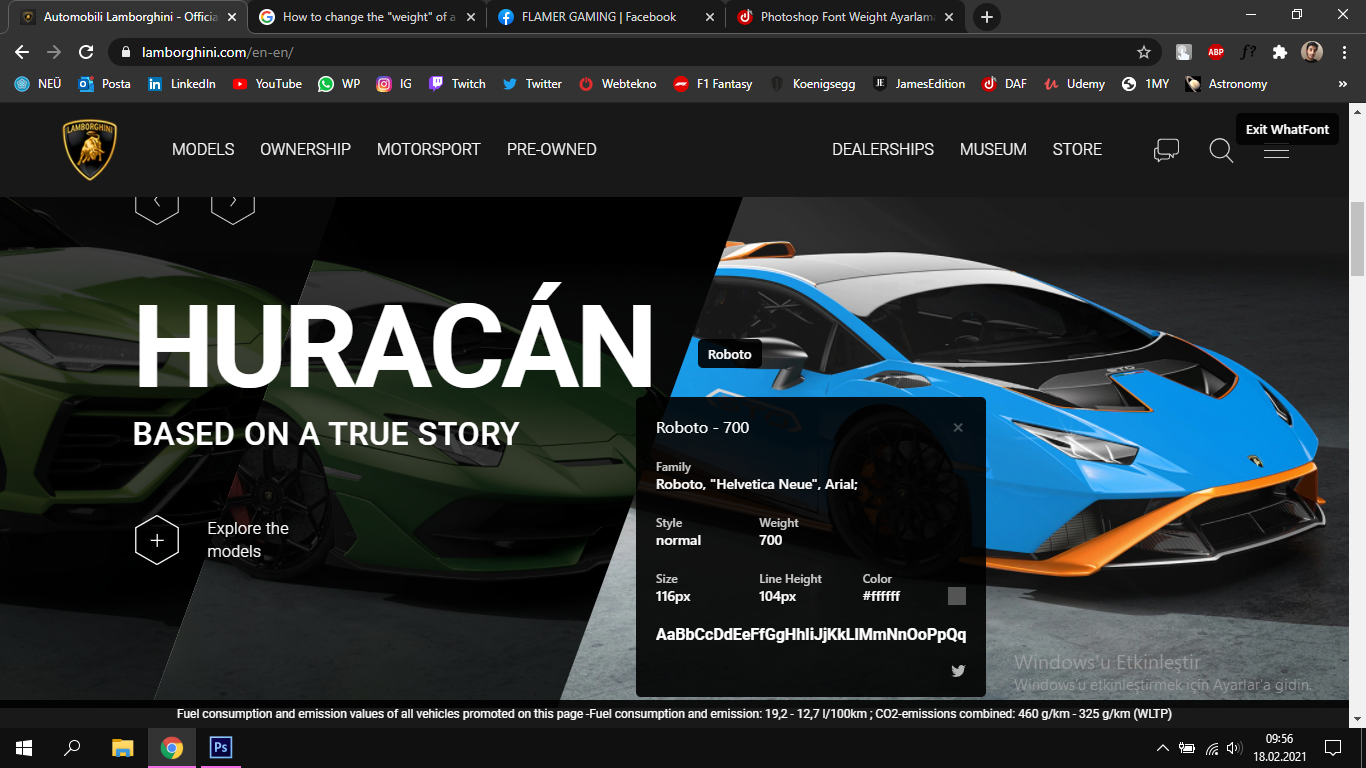Open Windows taskbar search

point(72,747)
